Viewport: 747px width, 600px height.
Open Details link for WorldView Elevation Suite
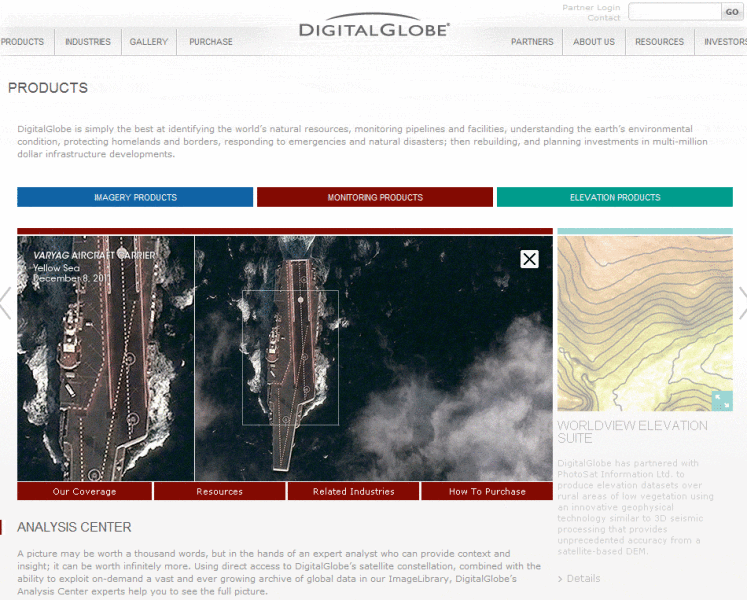pos(583,578)
